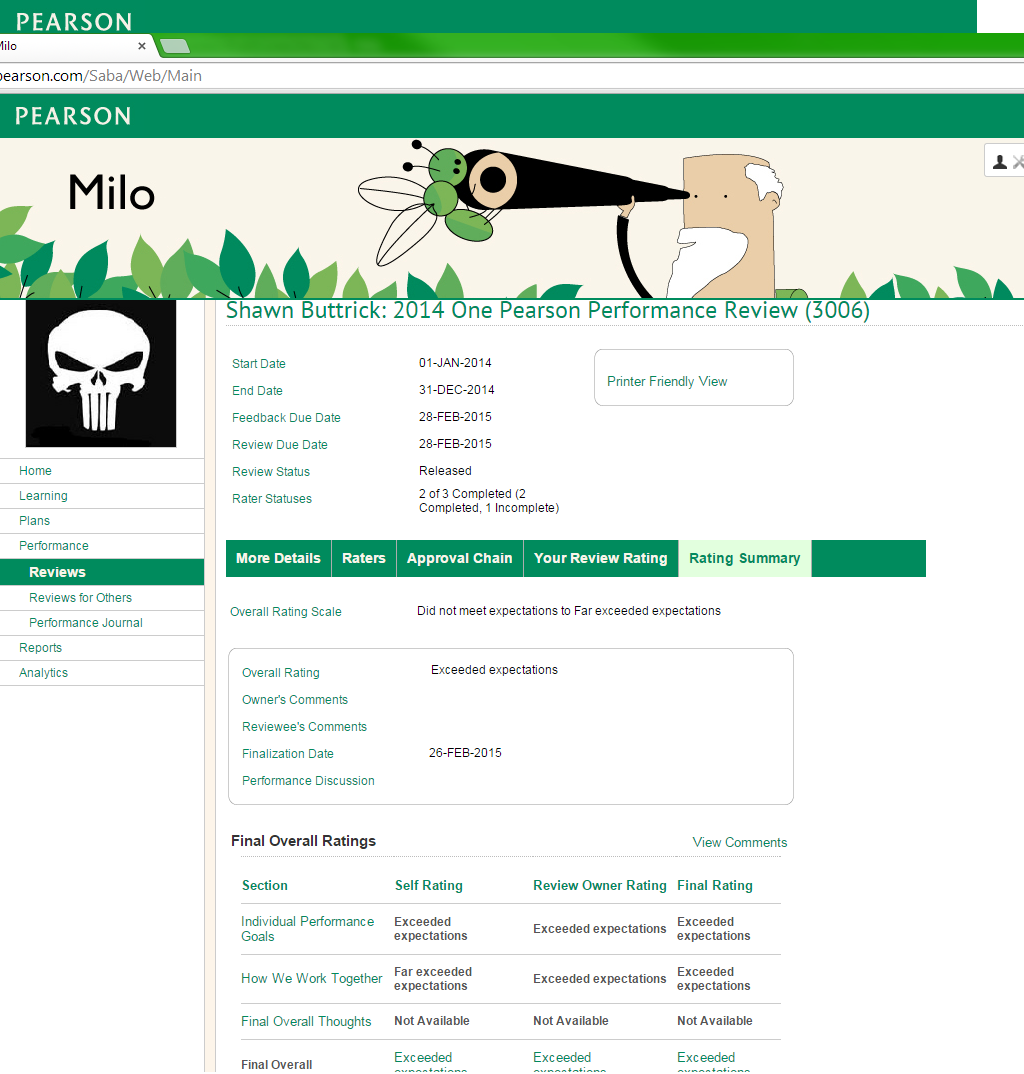Open Performance Journal
This screenshot has width=1024, height=1074.
coord(86,623)
